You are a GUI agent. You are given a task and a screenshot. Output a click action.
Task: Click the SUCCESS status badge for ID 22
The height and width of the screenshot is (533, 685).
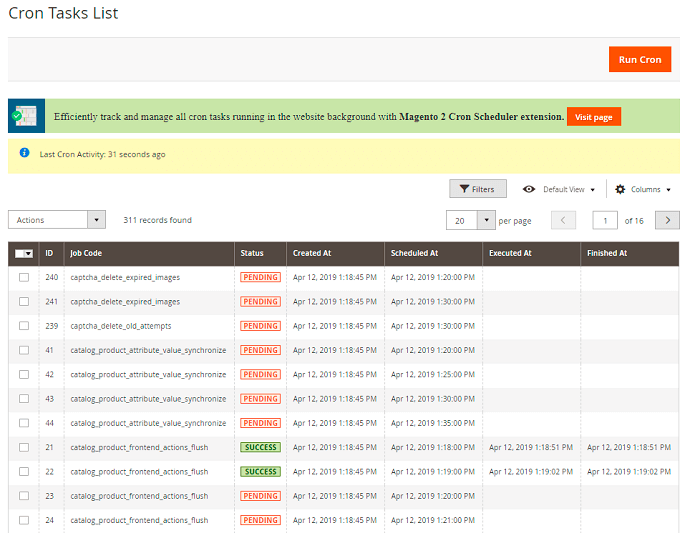pos(260,472)
